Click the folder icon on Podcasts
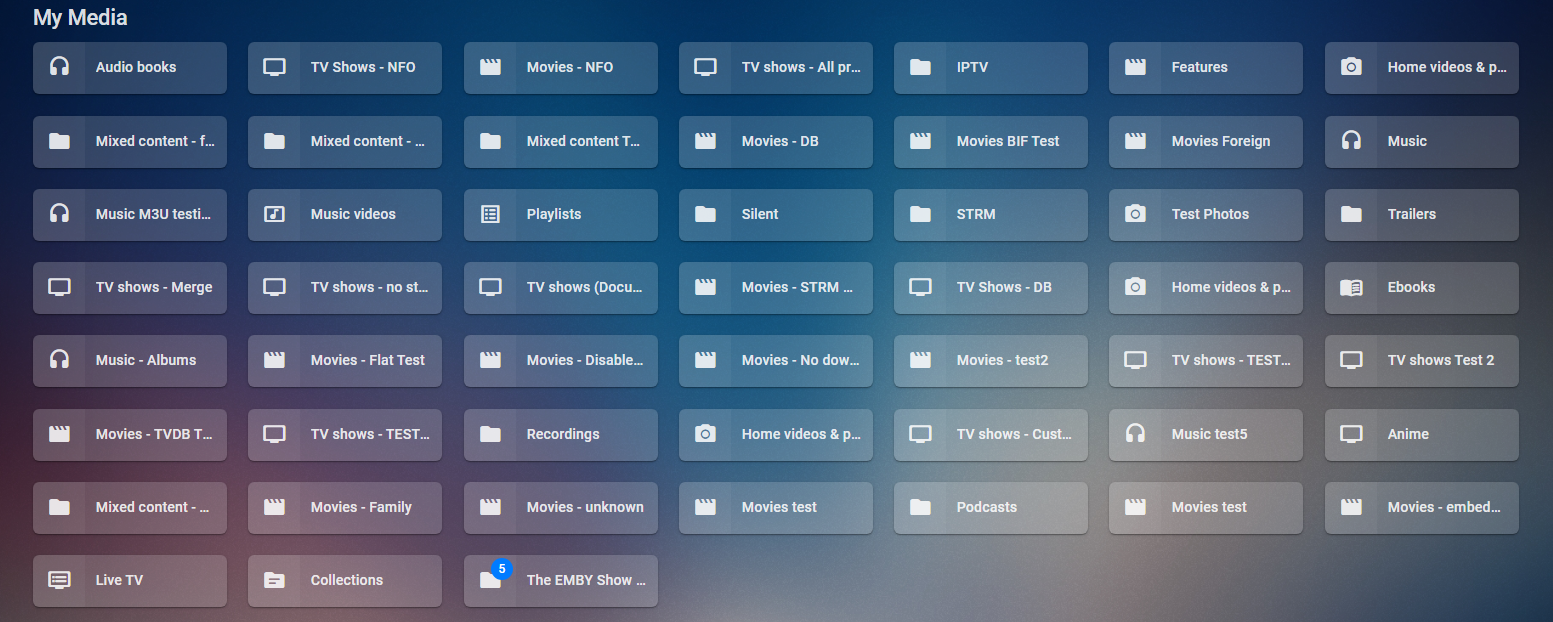 920,507
